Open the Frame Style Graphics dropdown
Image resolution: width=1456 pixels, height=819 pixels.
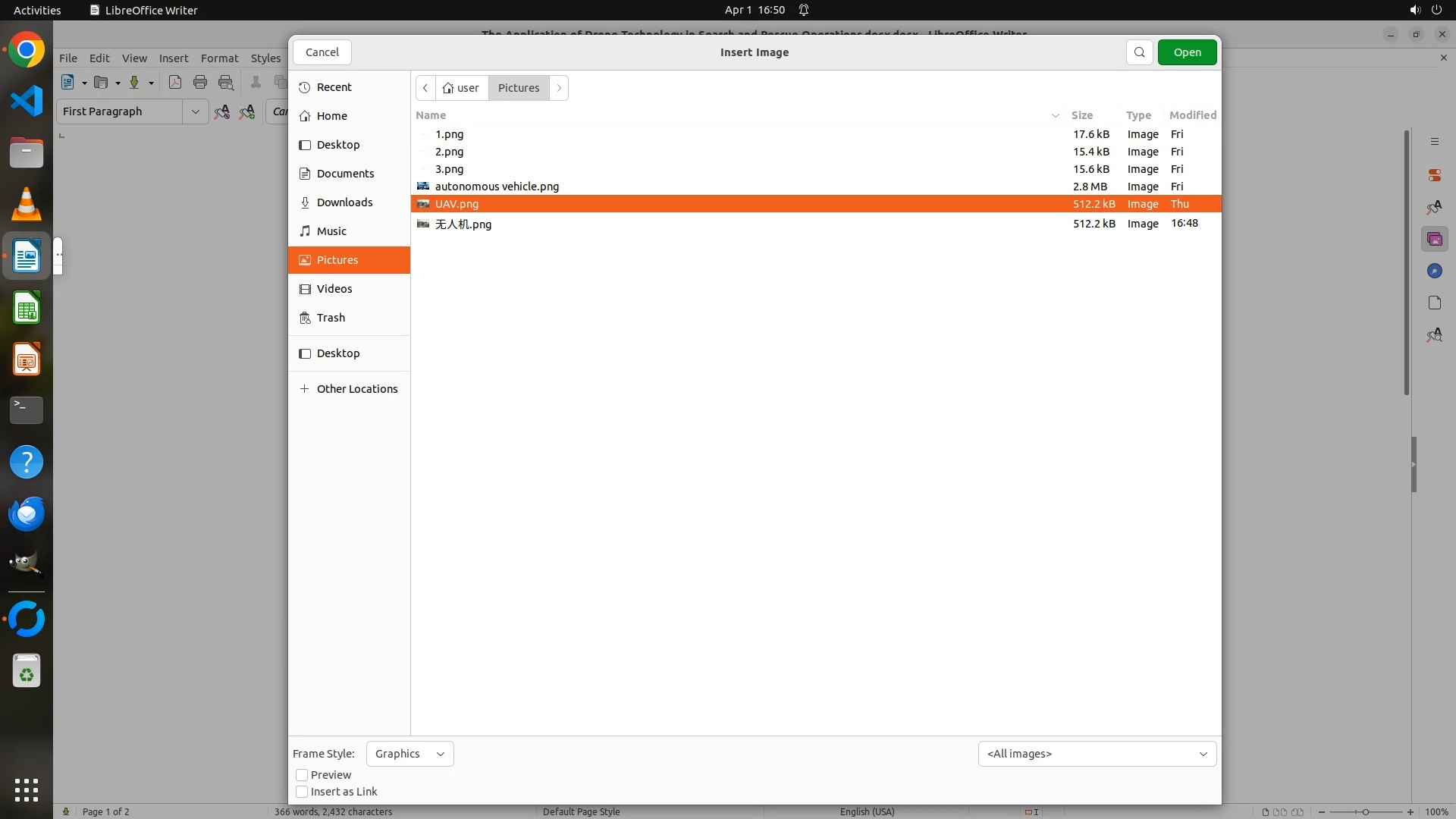point(409,754)
